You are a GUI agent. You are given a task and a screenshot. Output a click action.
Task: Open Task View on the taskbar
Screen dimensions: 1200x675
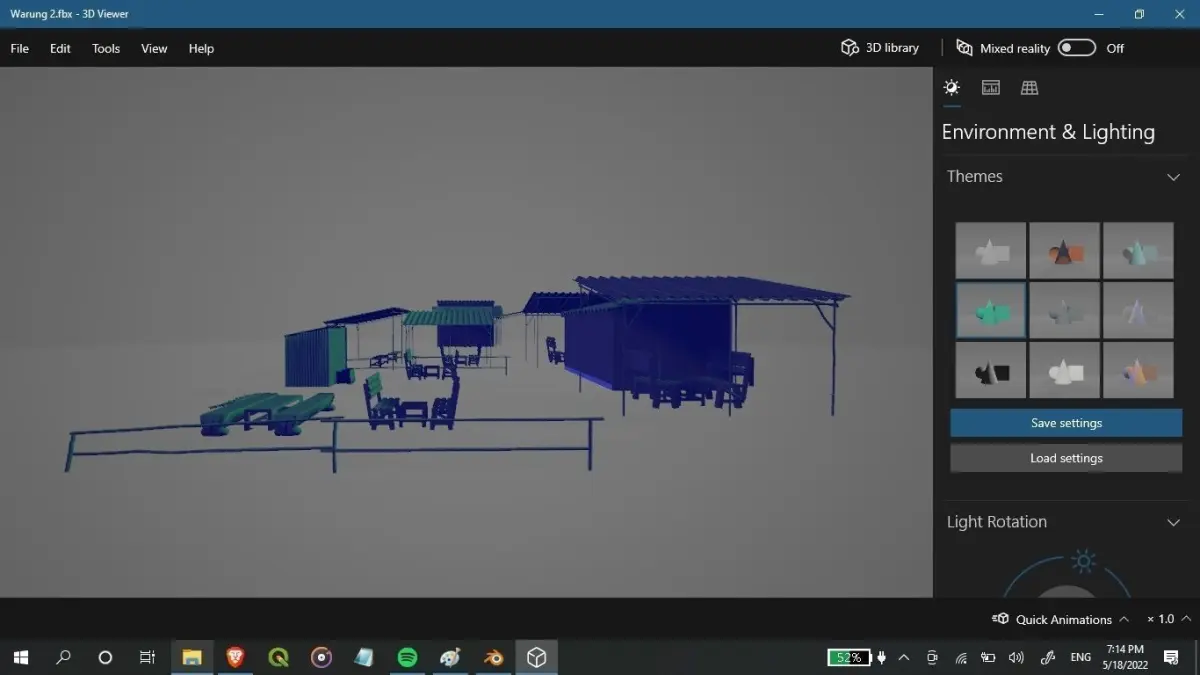pos(147,657)
